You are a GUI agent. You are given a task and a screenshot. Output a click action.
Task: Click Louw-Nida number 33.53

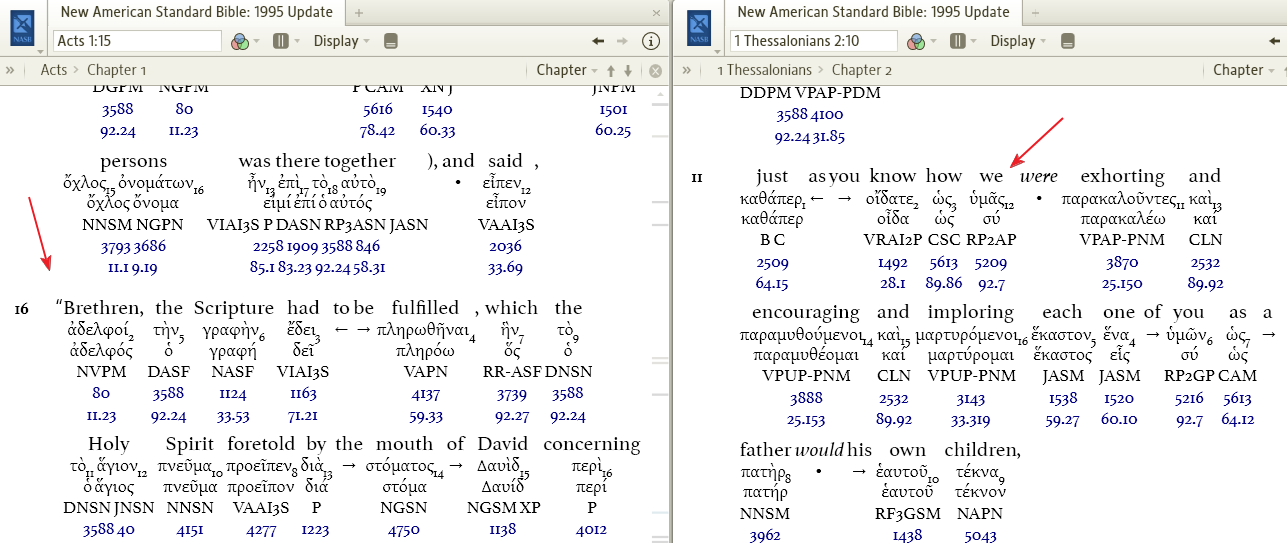(233, 416)
